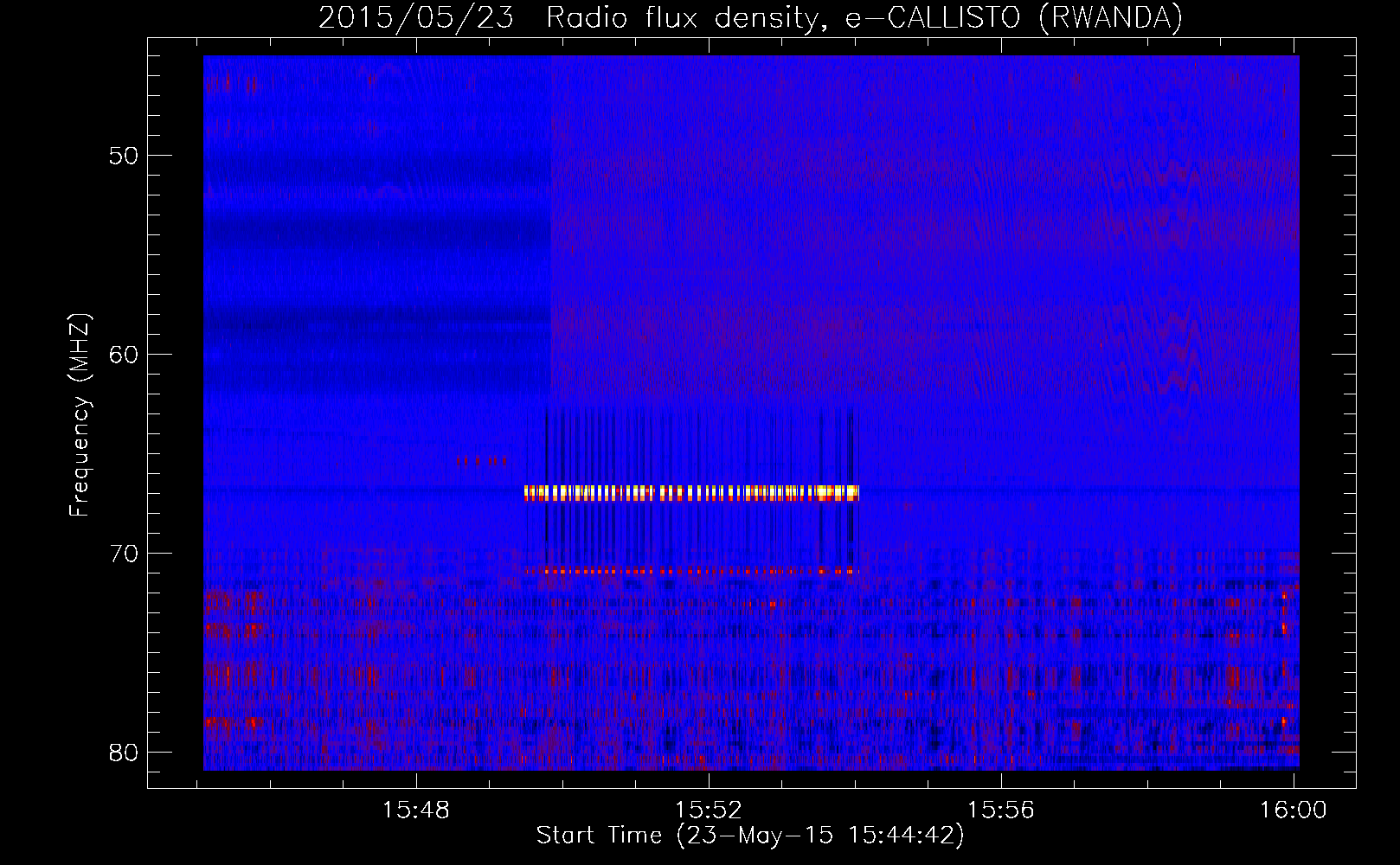Click the time tick label "15:56"
The image size is (1400, 865).
(1001, 811)
